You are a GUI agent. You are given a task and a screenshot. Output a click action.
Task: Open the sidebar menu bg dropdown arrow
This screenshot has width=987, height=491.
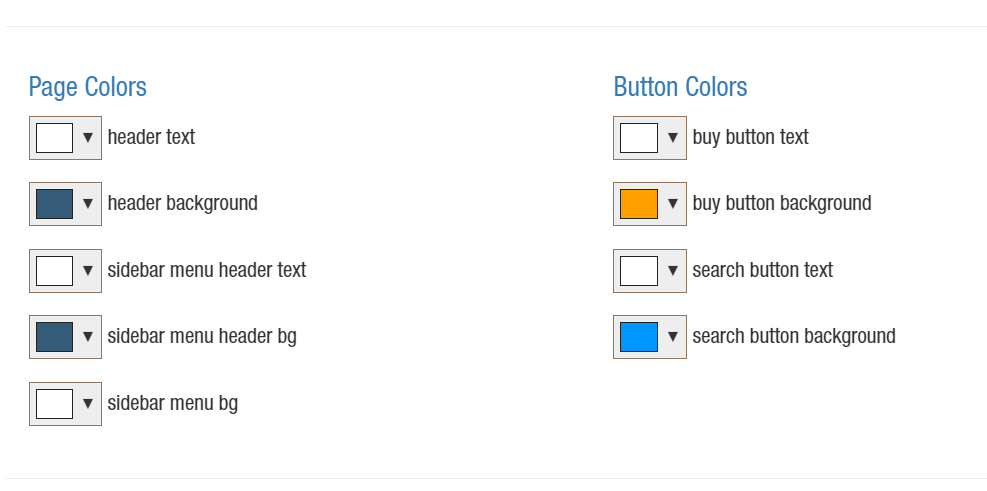click(x=88, y=404)
